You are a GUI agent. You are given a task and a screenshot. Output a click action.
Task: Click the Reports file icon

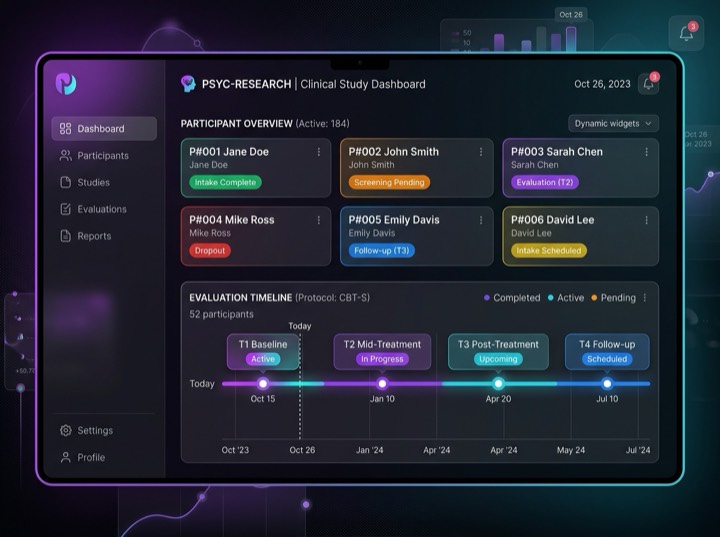pos(66,236)
